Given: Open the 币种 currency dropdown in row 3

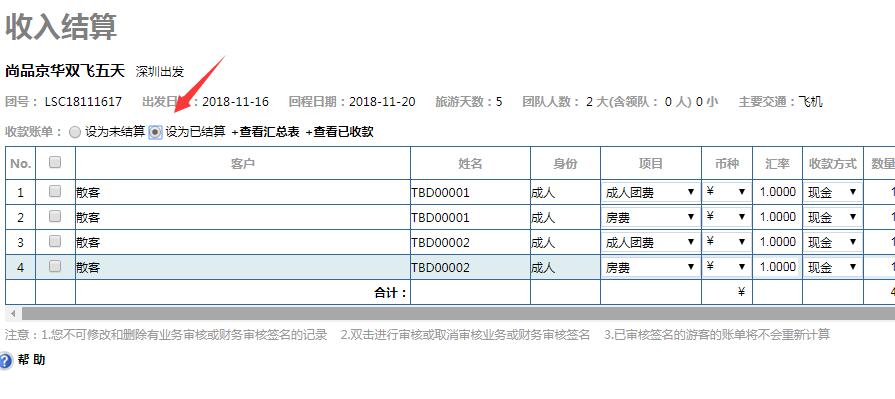Looking at the screenshot, I should pyautogui.click(x=726, y=242).
